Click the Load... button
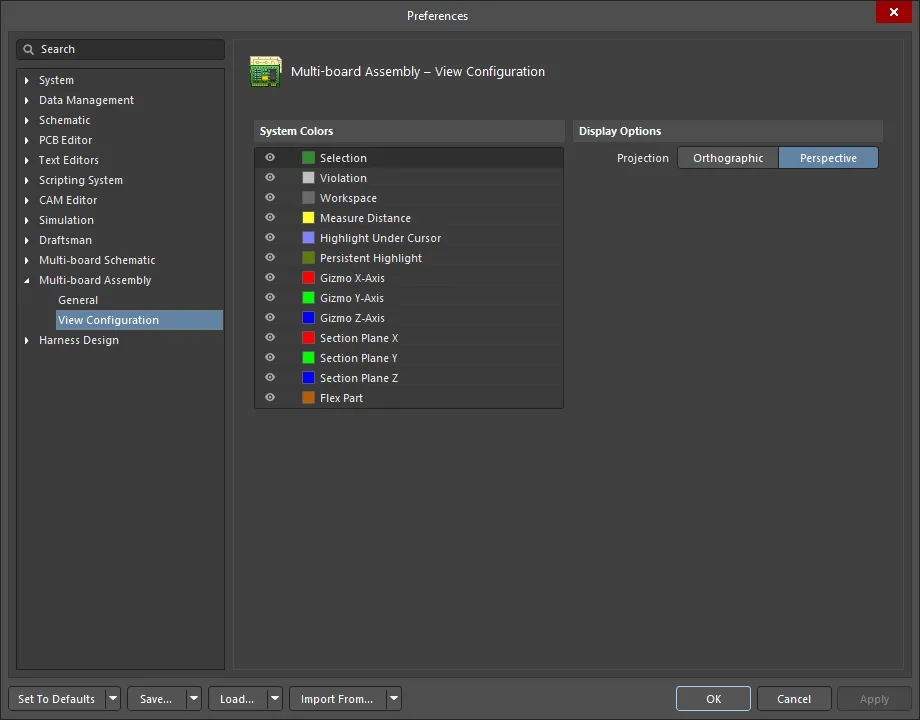Screen dimensions: 920x720 pyautogui.click(x=238, y=698)
